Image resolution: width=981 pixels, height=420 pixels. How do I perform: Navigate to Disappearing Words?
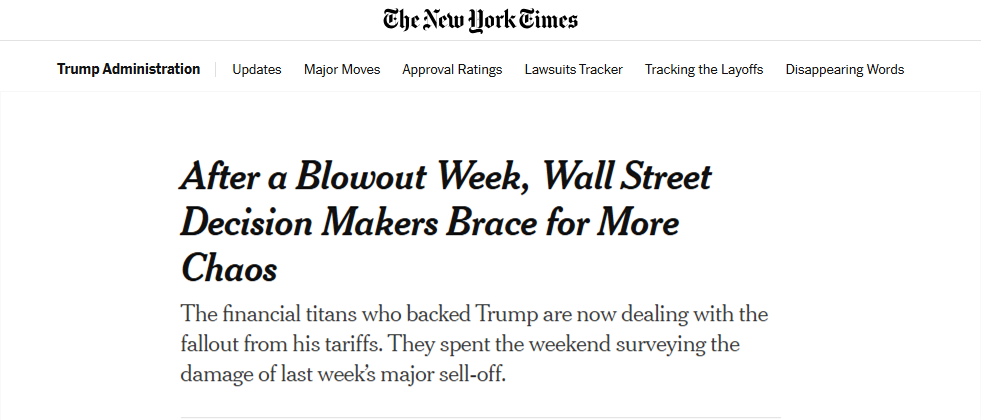845,69
